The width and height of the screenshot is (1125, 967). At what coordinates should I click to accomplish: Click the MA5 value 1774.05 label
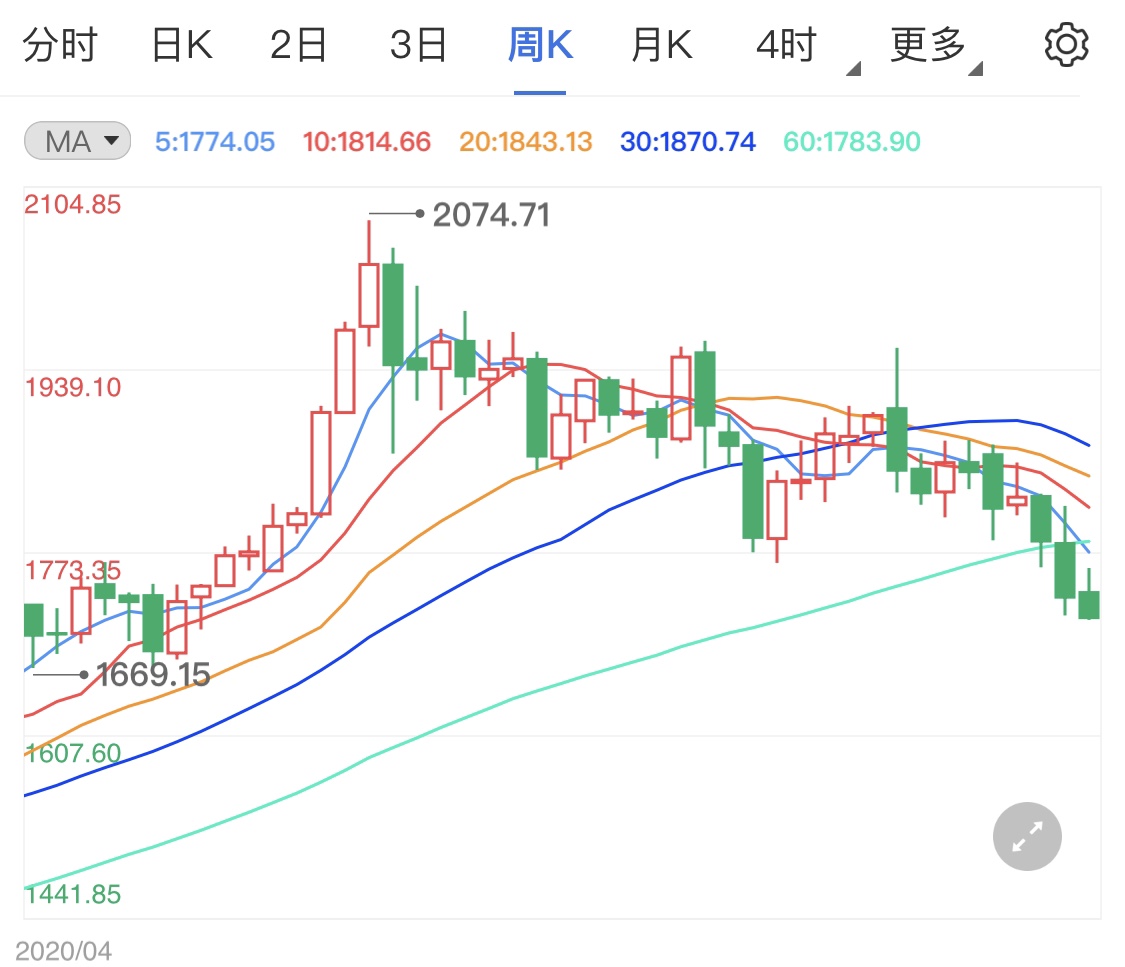[215, 142]
